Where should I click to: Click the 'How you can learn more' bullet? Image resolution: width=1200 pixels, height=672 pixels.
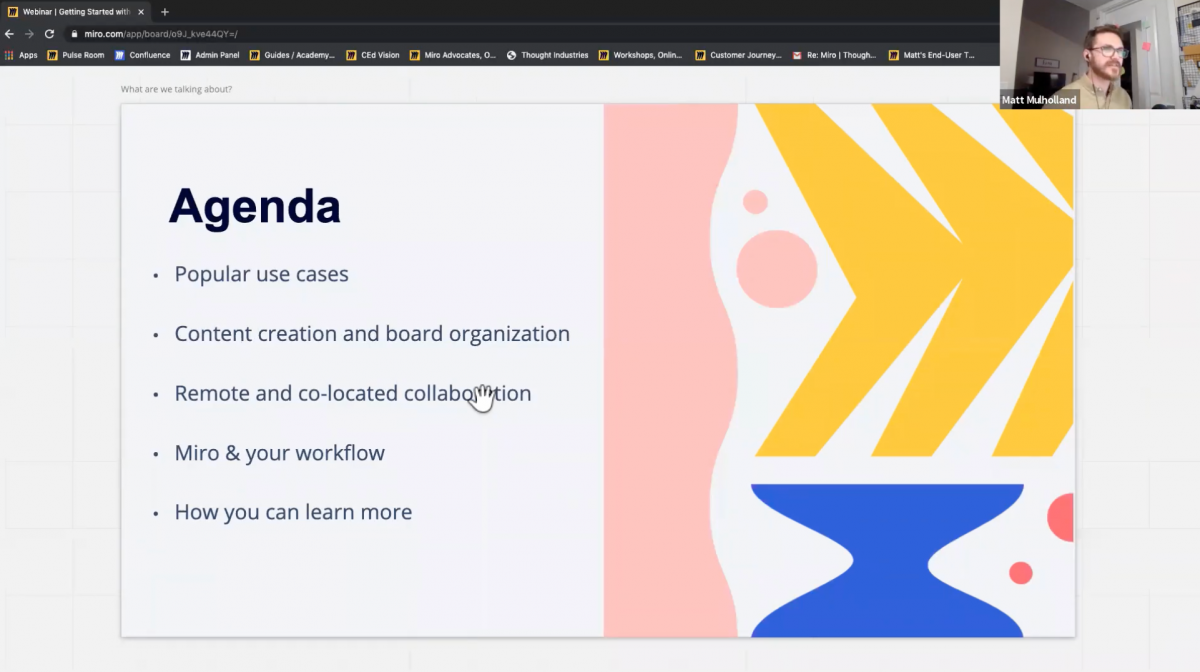293,512
